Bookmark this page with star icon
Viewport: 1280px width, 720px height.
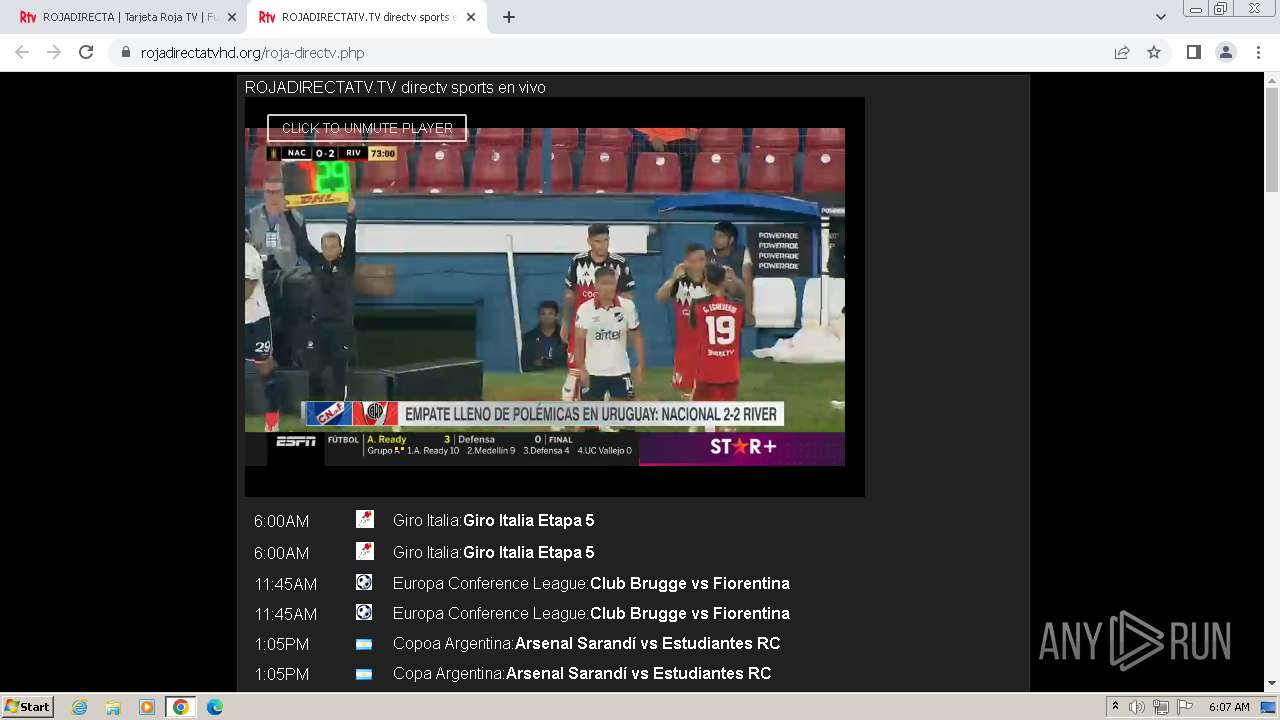point(1154,52)
